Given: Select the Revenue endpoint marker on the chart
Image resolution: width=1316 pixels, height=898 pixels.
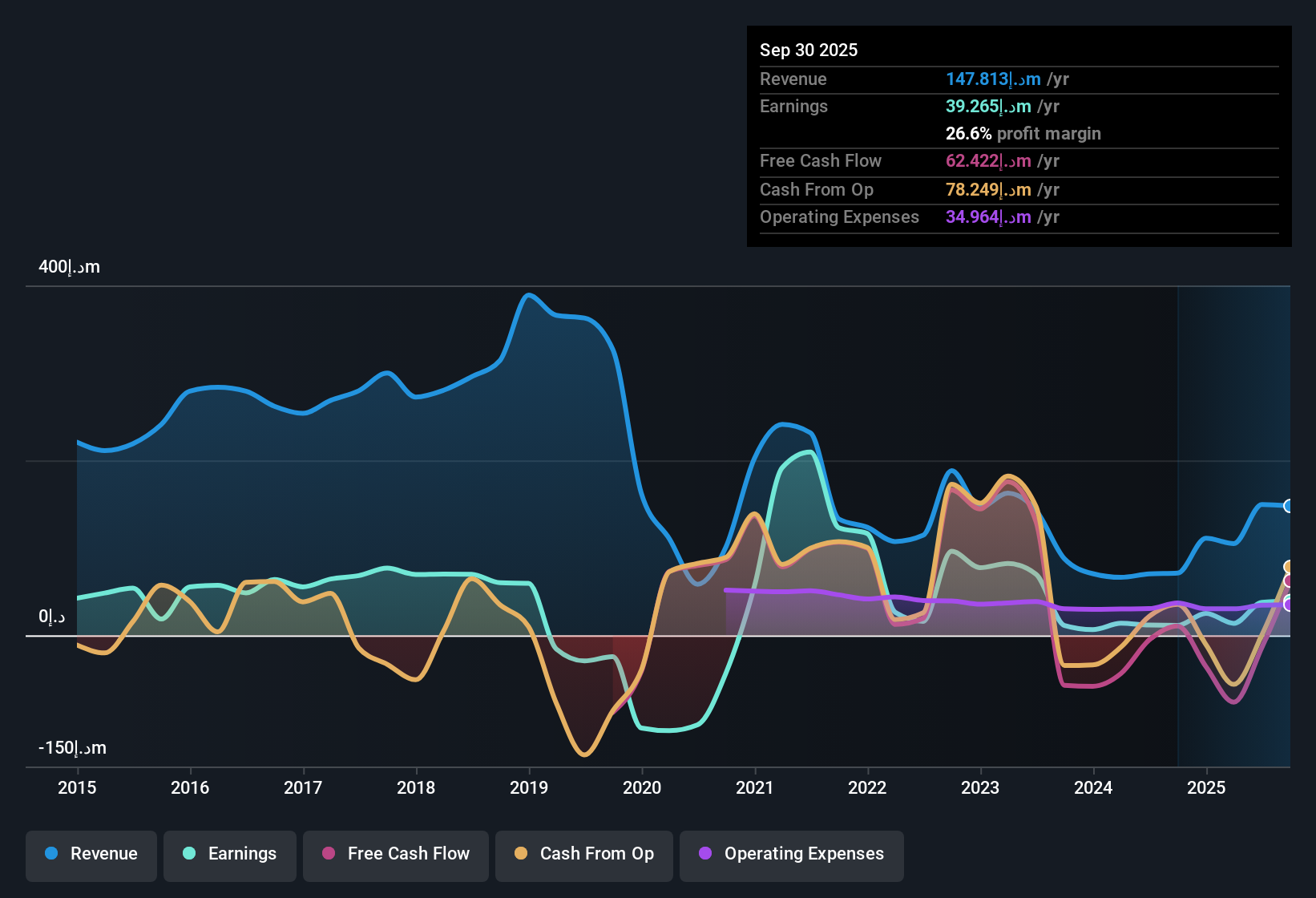Looking at the screenshot, I should click(1289, 505).
